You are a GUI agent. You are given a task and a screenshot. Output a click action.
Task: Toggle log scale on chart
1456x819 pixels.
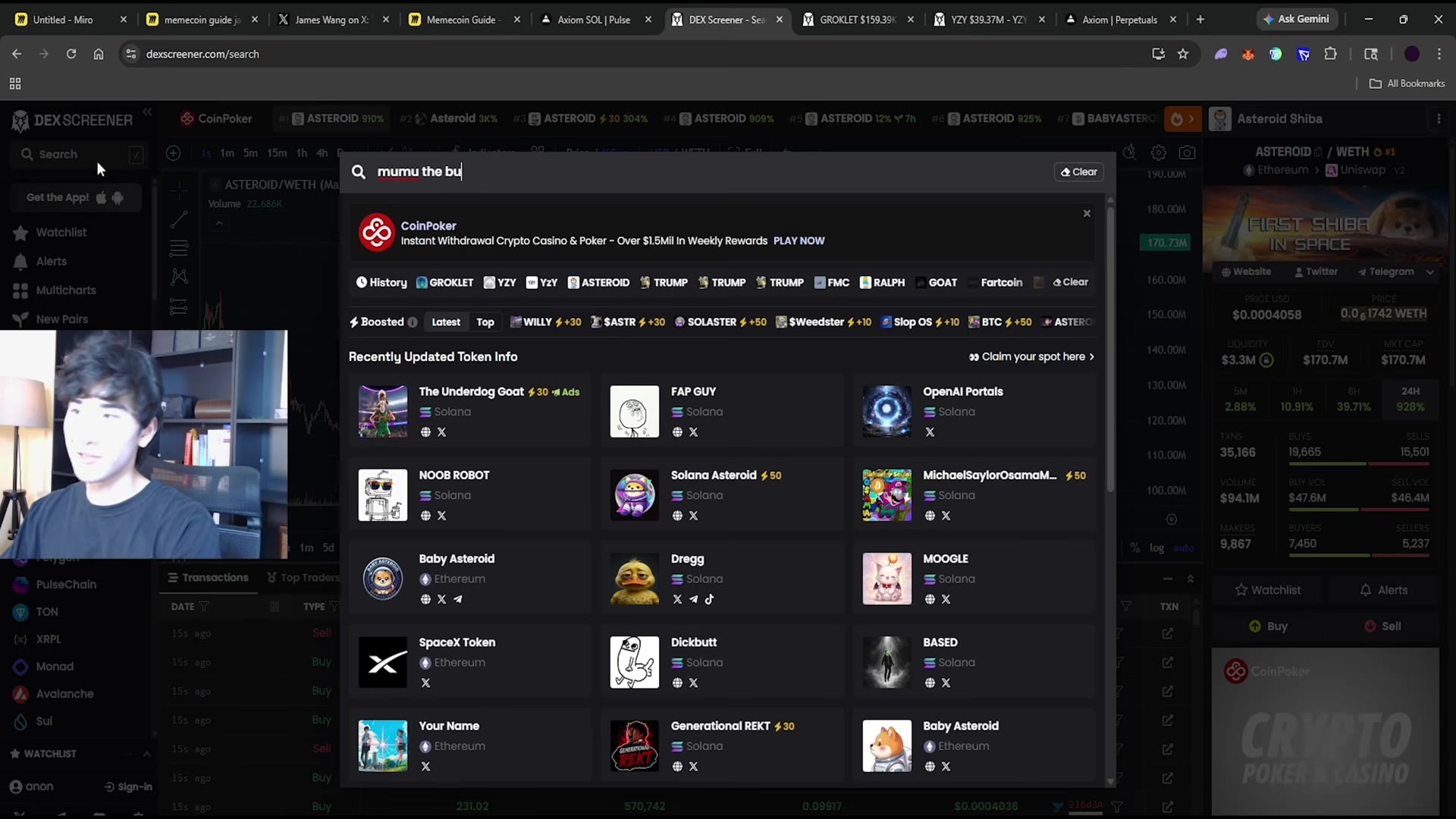pos(1156,548)
